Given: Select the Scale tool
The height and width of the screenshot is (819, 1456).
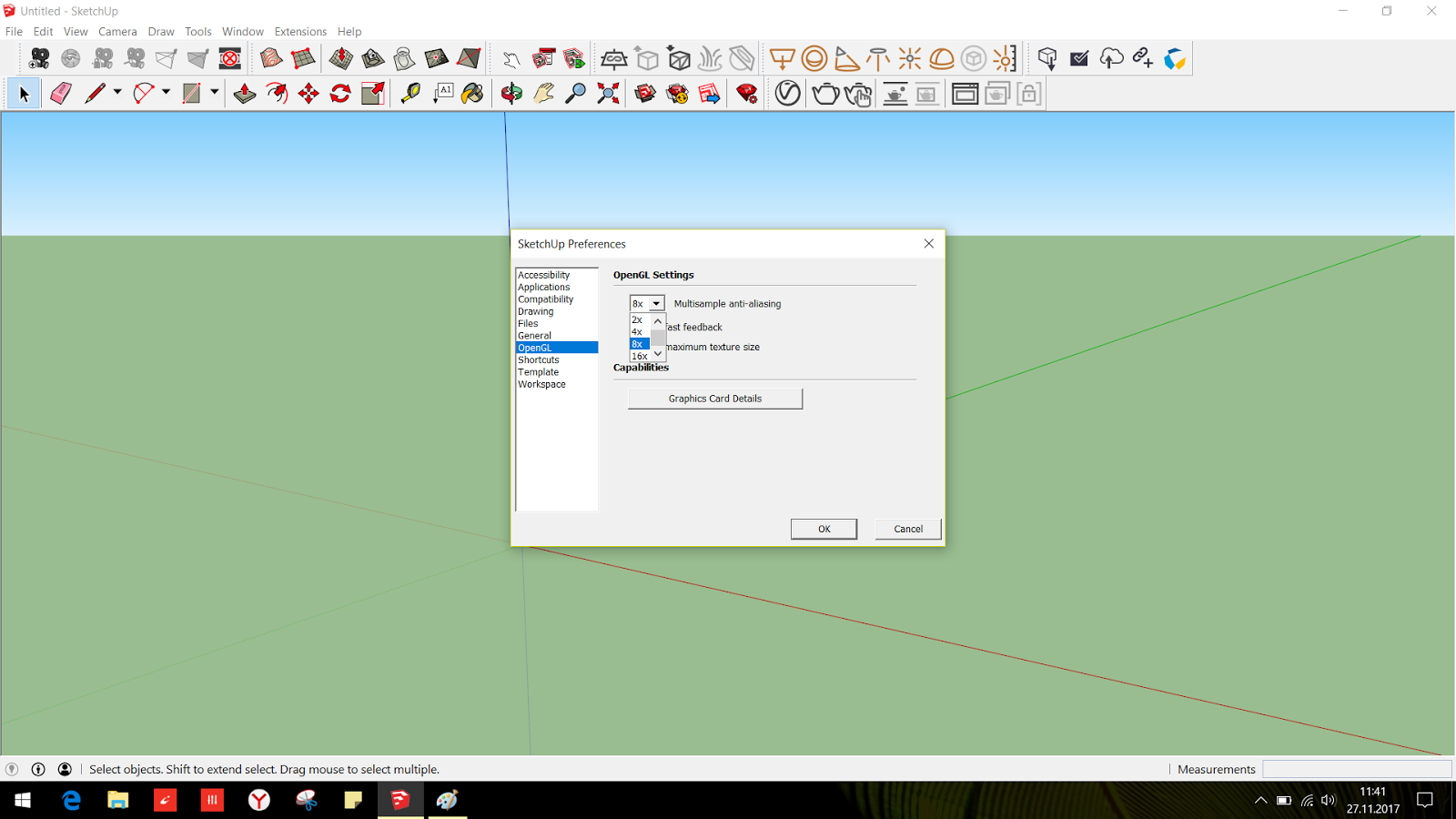Looking at the screenshot, I should click(372, 93).
